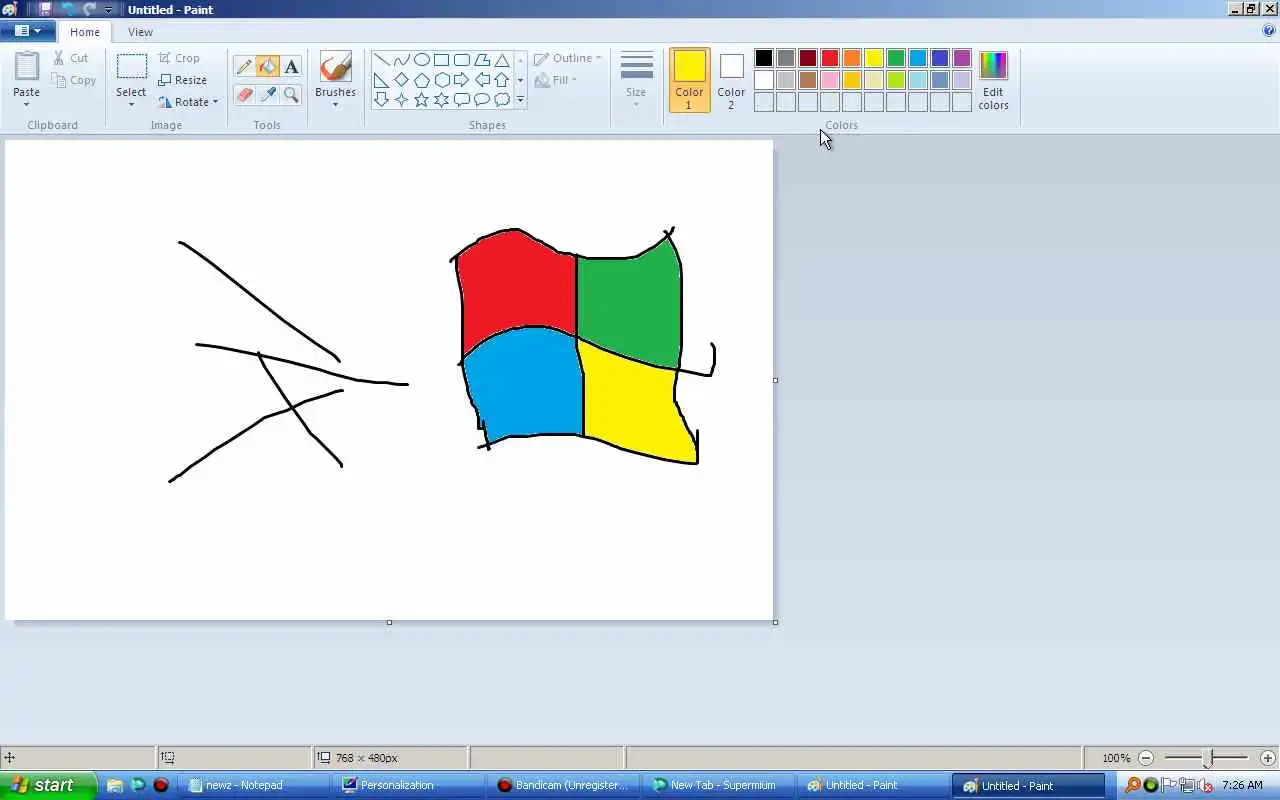This screenshot has height=800, width=1280.
Task: Choose the Six-point star shape
Action: (441, 100)
